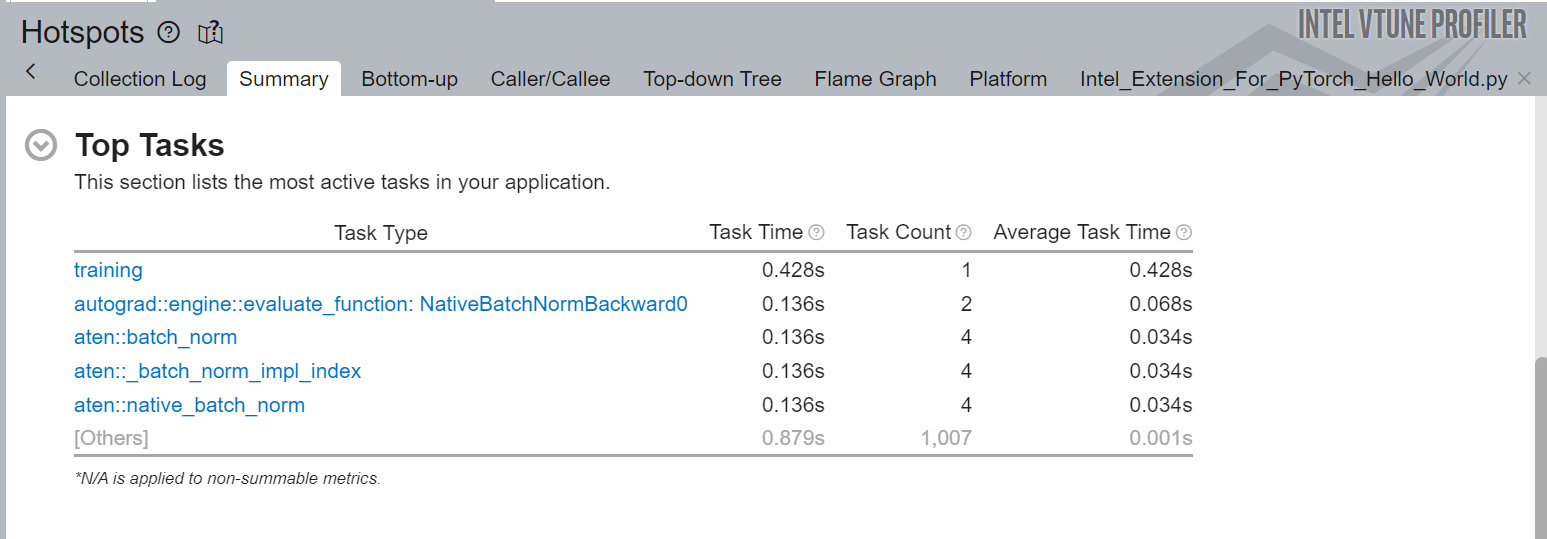Click Task Count column help icon
The width and height of the screenshot is (1547, 539).
pos(963,232)
